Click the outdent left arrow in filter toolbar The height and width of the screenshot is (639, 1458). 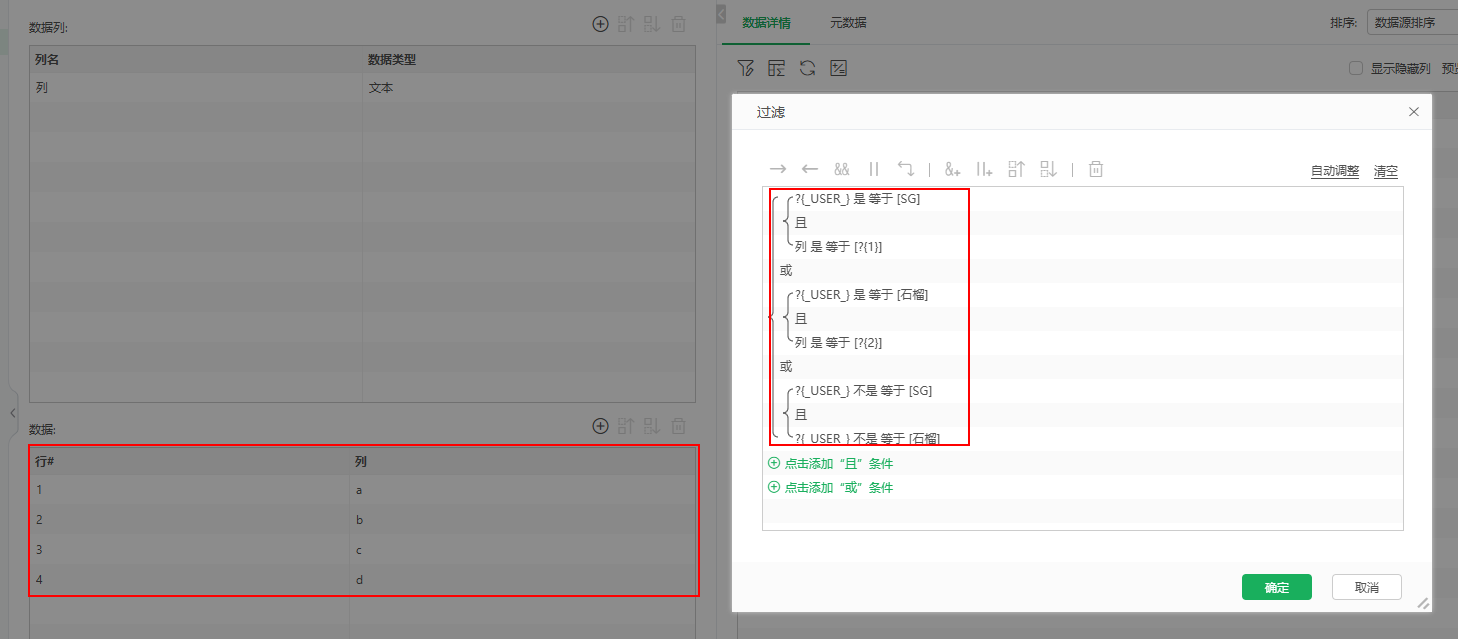pyautogui.click(x=810, y=169)
